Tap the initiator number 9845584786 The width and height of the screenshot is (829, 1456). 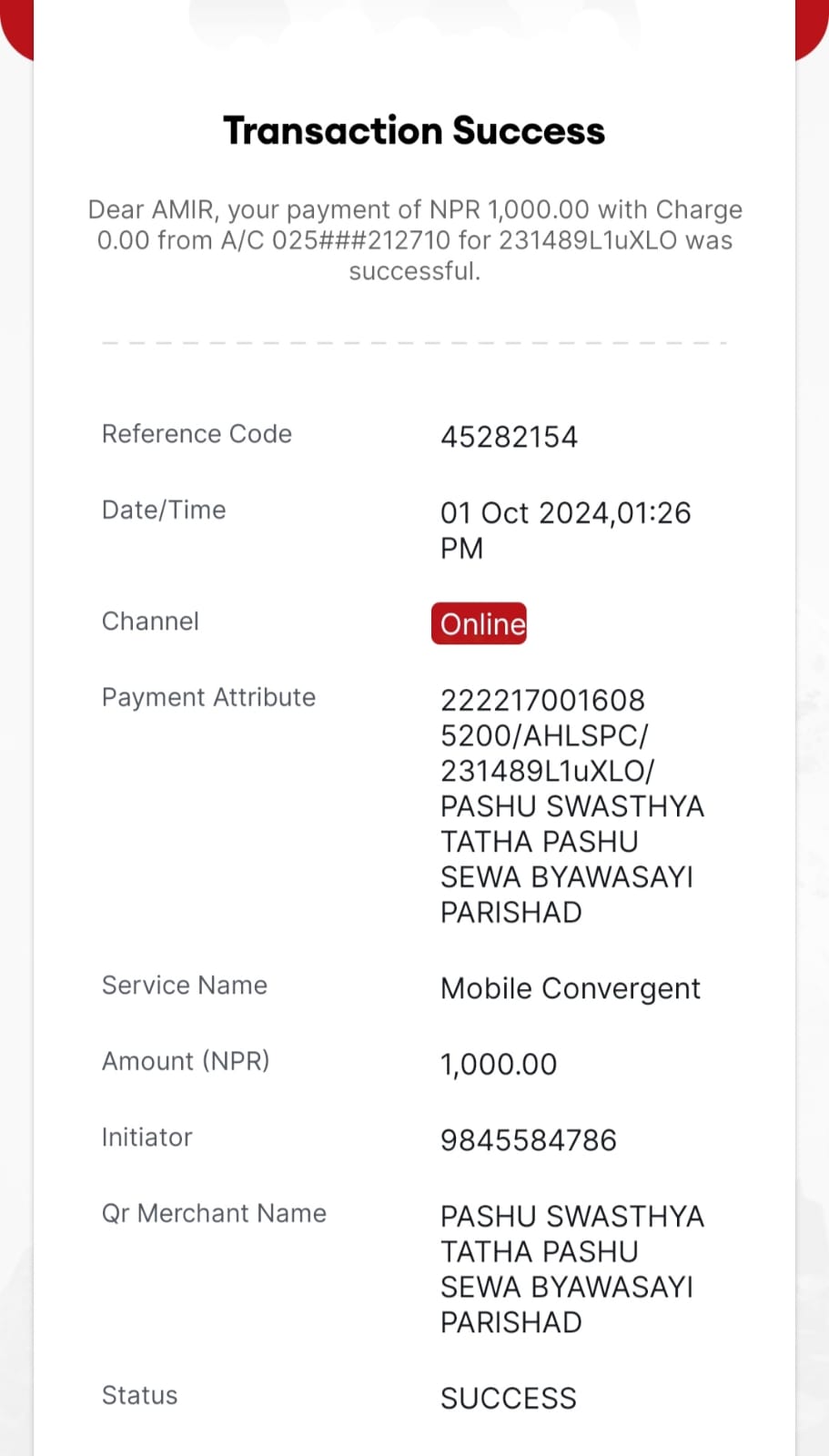click(529, 1140)
